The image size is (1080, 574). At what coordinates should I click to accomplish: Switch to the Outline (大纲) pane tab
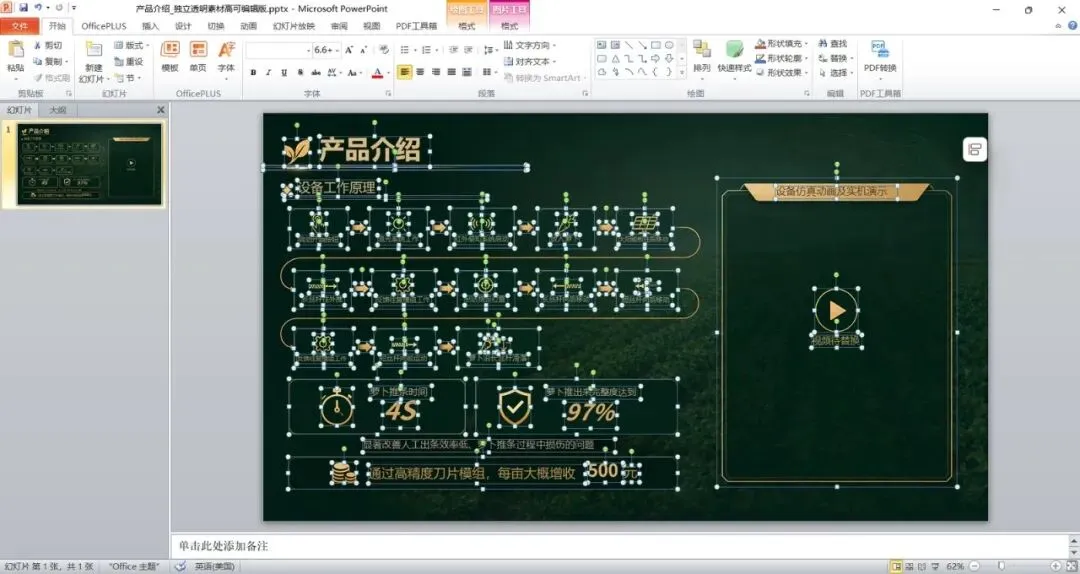(57, 110)
